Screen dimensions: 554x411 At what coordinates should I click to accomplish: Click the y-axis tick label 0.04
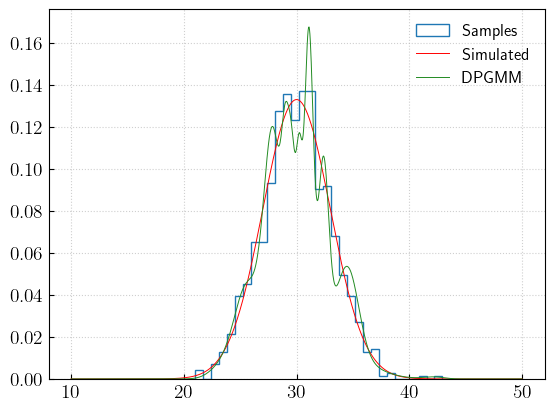[26, 296]
